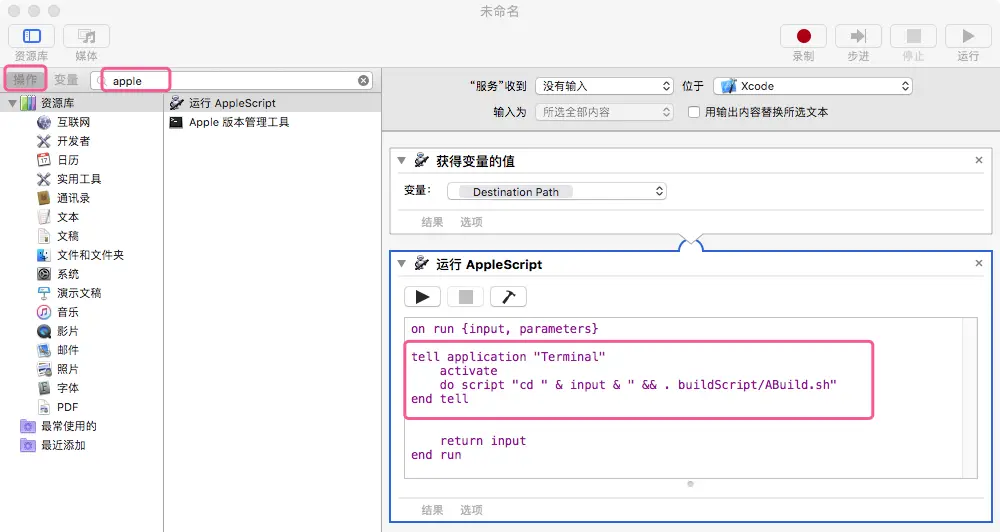
Task: Select the 影片 movies category
Action: tap(58, 331)
